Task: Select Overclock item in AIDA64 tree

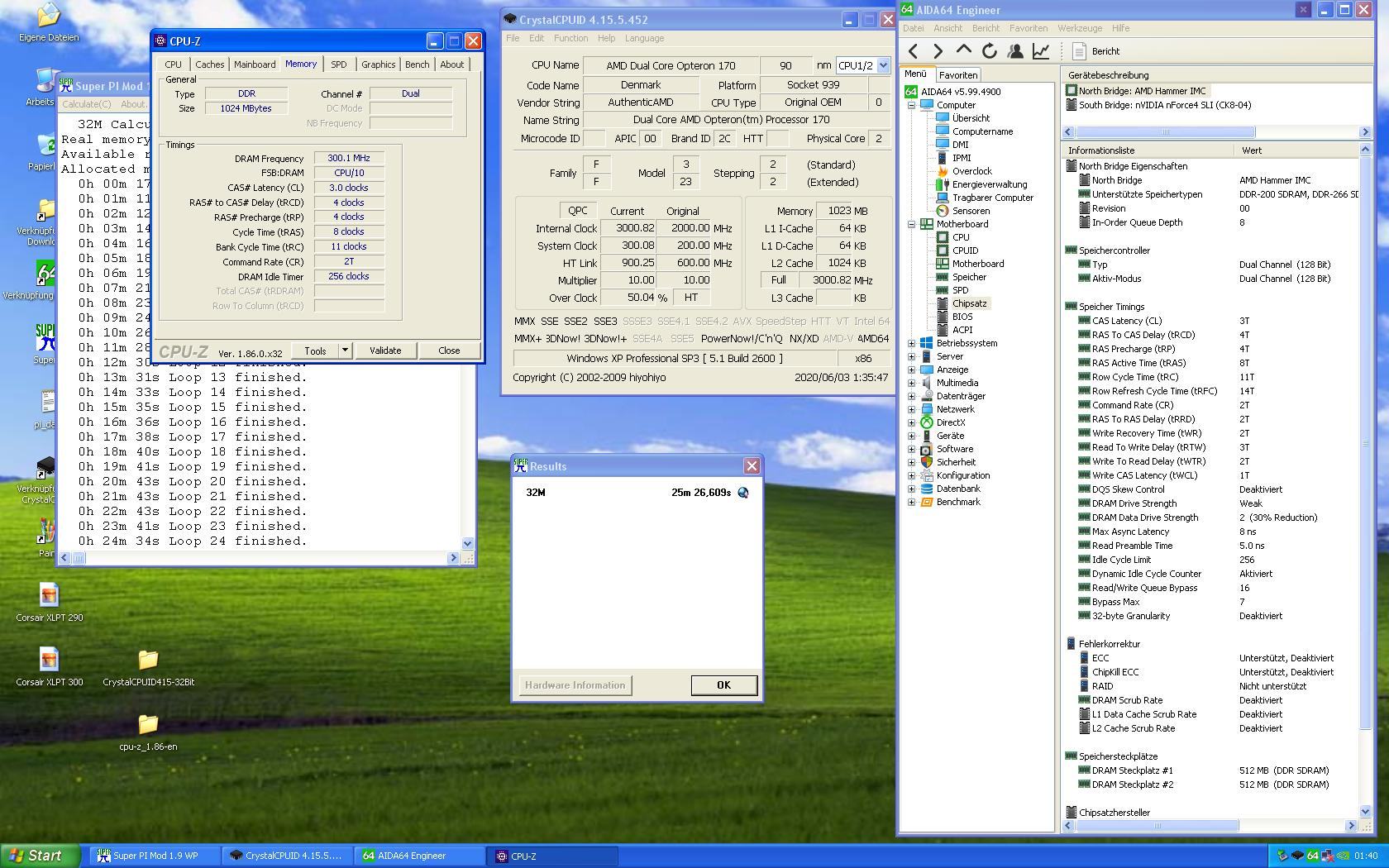Action: click(971, 171)
